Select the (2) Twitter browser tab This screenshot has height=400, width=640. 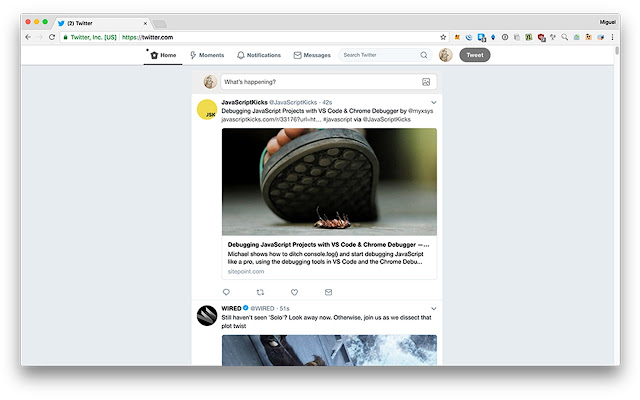pyautogui.click(x=100, y=23)
